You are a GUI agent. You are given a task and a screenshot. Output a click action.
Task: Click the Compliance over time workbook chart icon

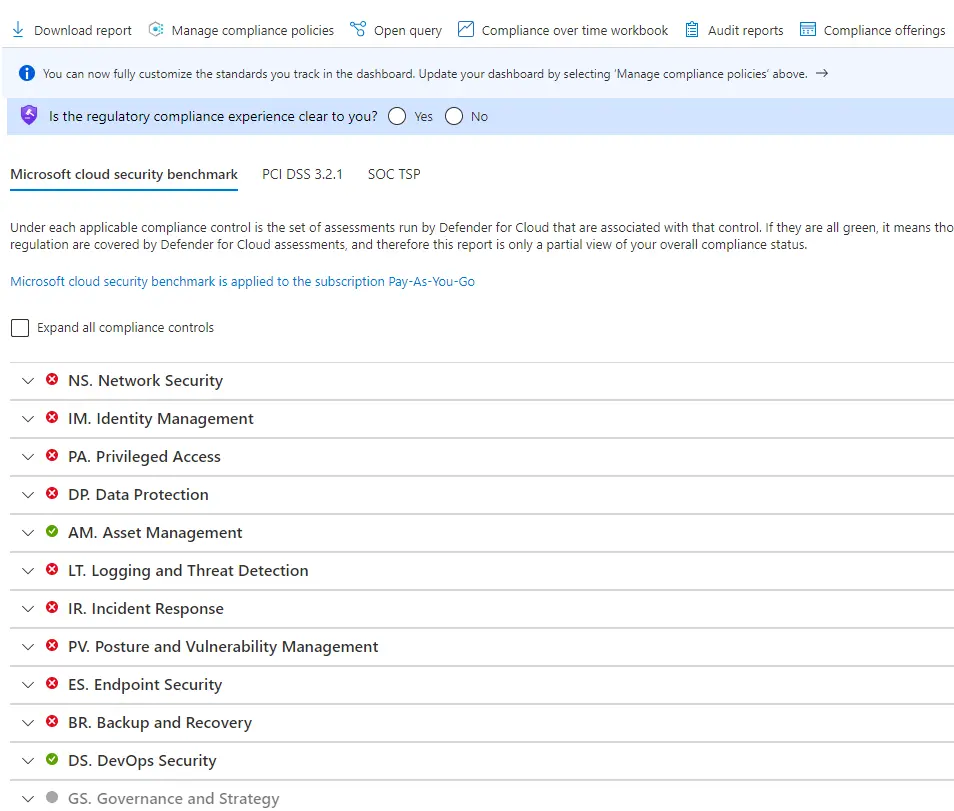(x=465, y=29)
